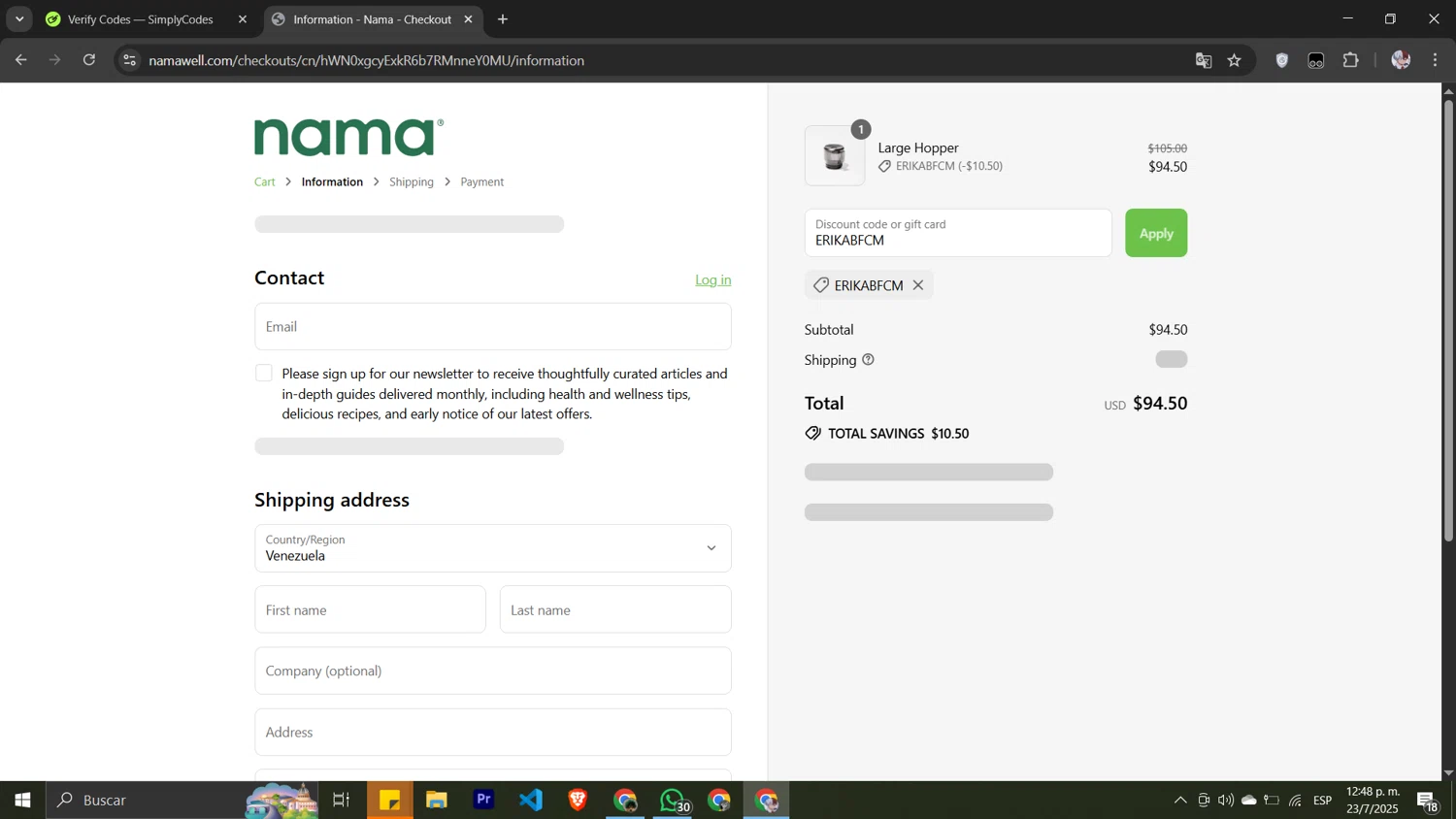Image resolution: width=1456 pixels, height=819 pixels.
Task: Open the tab search dropdown arrow
Action: (19, 19)
